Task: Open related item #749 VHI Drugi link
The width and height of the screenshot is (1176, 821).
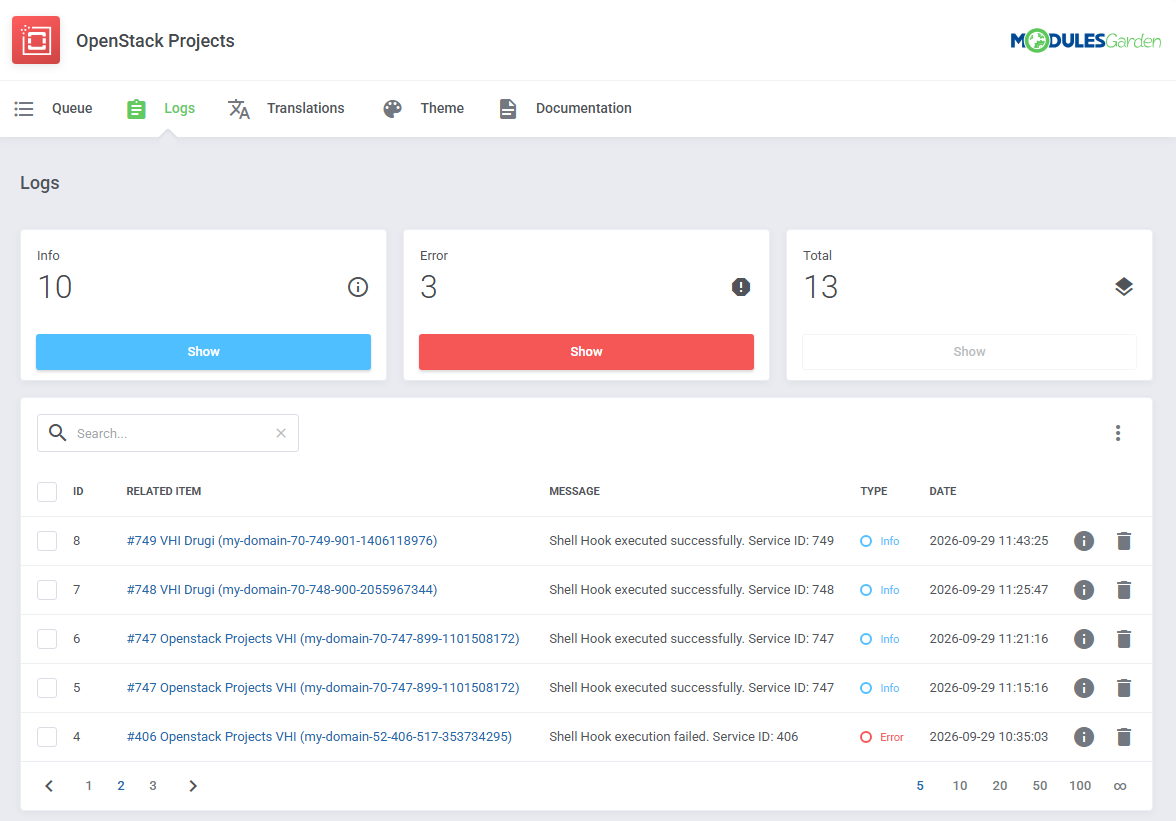Action: point(282,541)
